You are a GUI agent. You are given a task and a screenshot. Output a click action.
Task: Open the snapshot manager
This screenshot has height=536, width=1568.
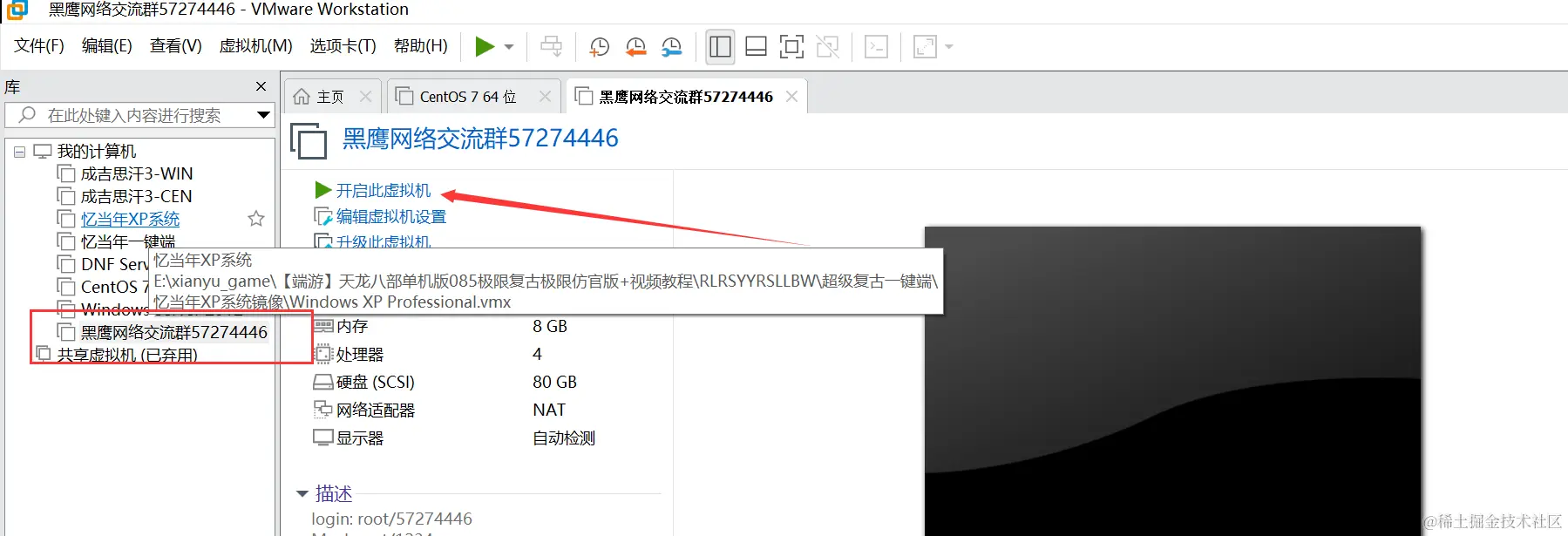pos(672,46)
